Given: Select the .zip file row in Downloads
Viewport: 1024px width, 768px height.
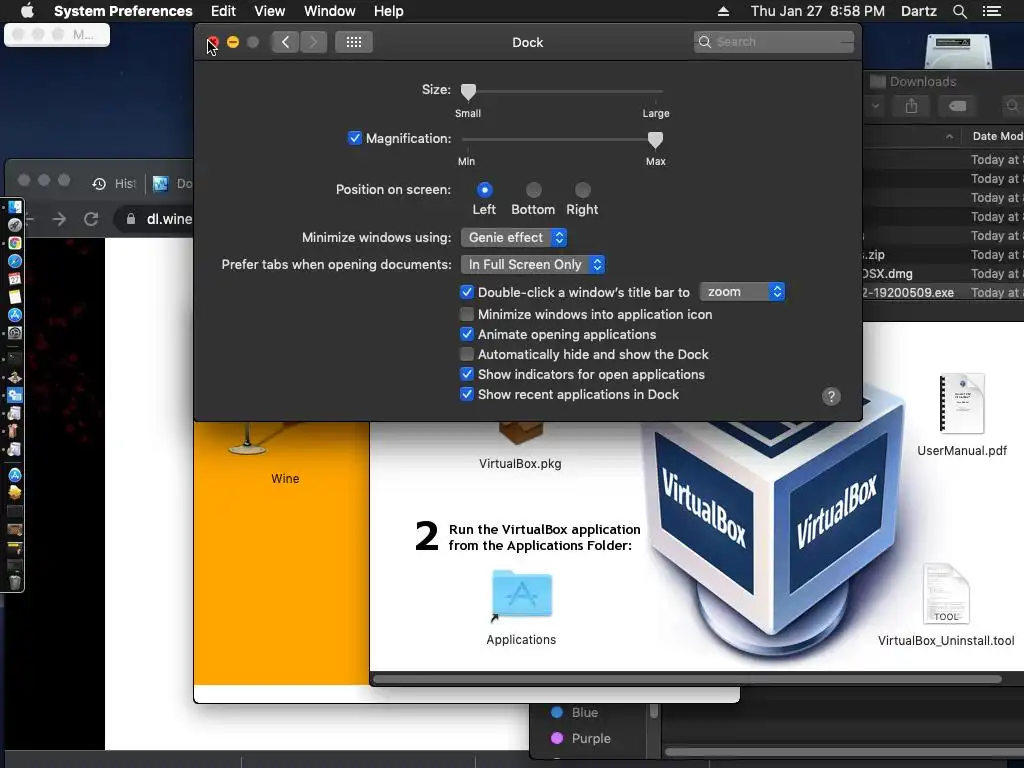Looking at the screenshot, I should tap(943, 255).
